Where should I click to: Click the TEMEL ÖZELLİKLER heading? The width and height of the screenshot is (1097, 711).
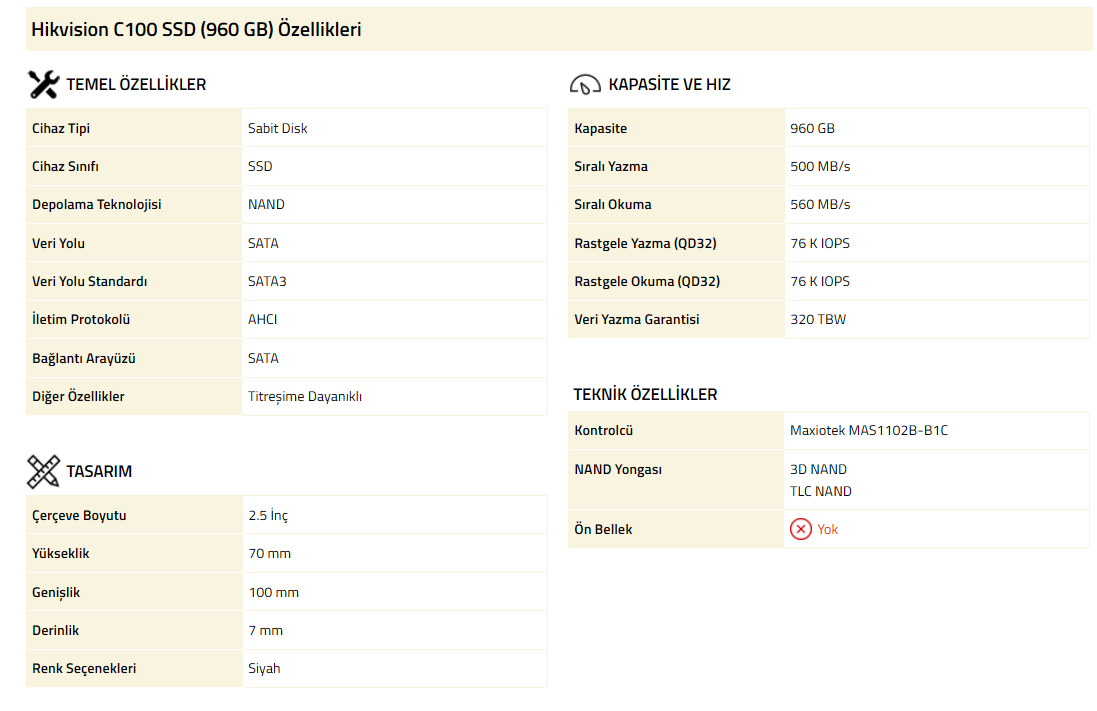click(x=136, y=85)
